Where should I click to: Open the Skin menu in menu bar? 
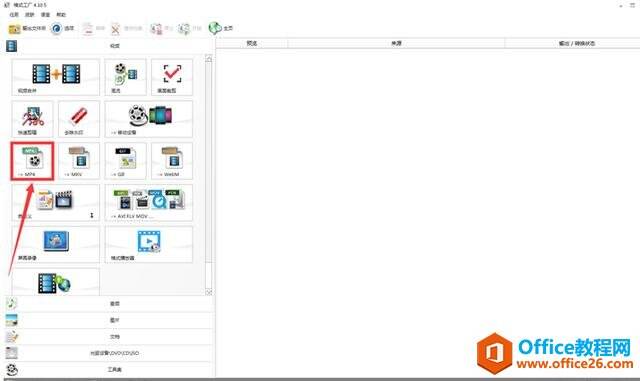click(x=29, y=14)
